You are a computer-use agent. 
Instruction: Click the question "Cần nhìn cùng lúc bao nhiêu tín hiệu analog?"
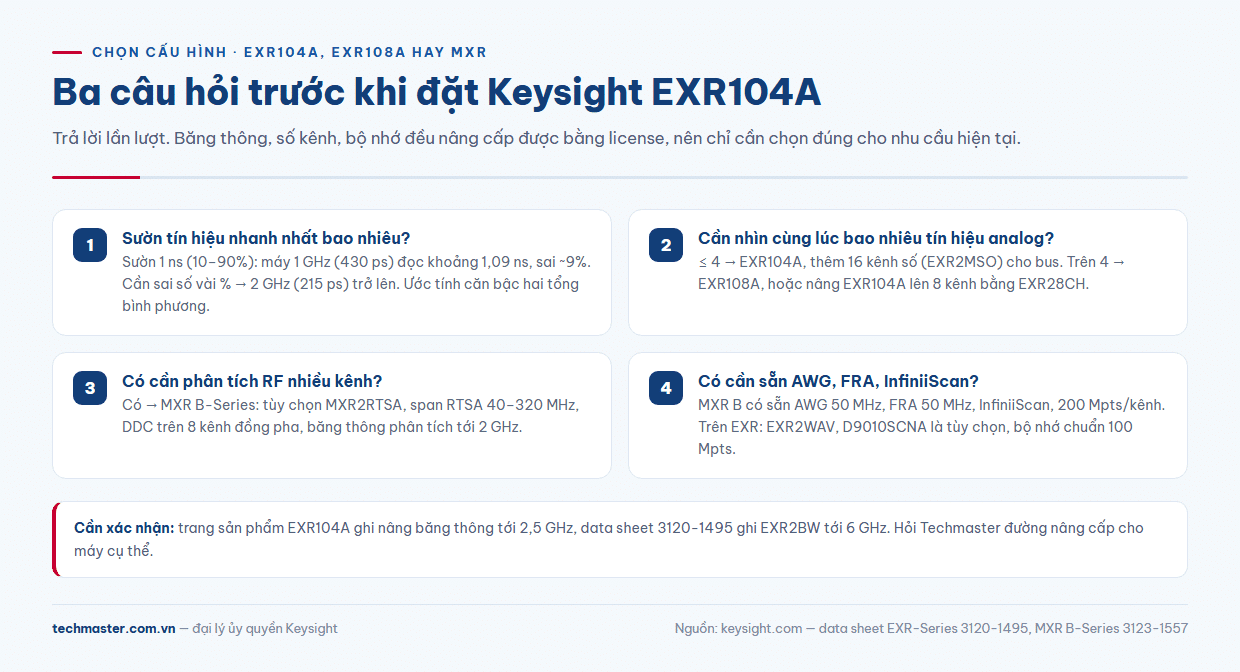point(876,238)
